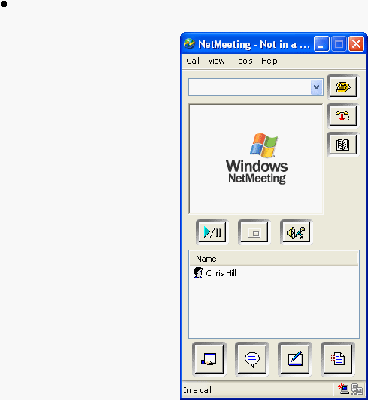
Task: Click the End Call hang-up icon
Action: click(x=343, y=116)
